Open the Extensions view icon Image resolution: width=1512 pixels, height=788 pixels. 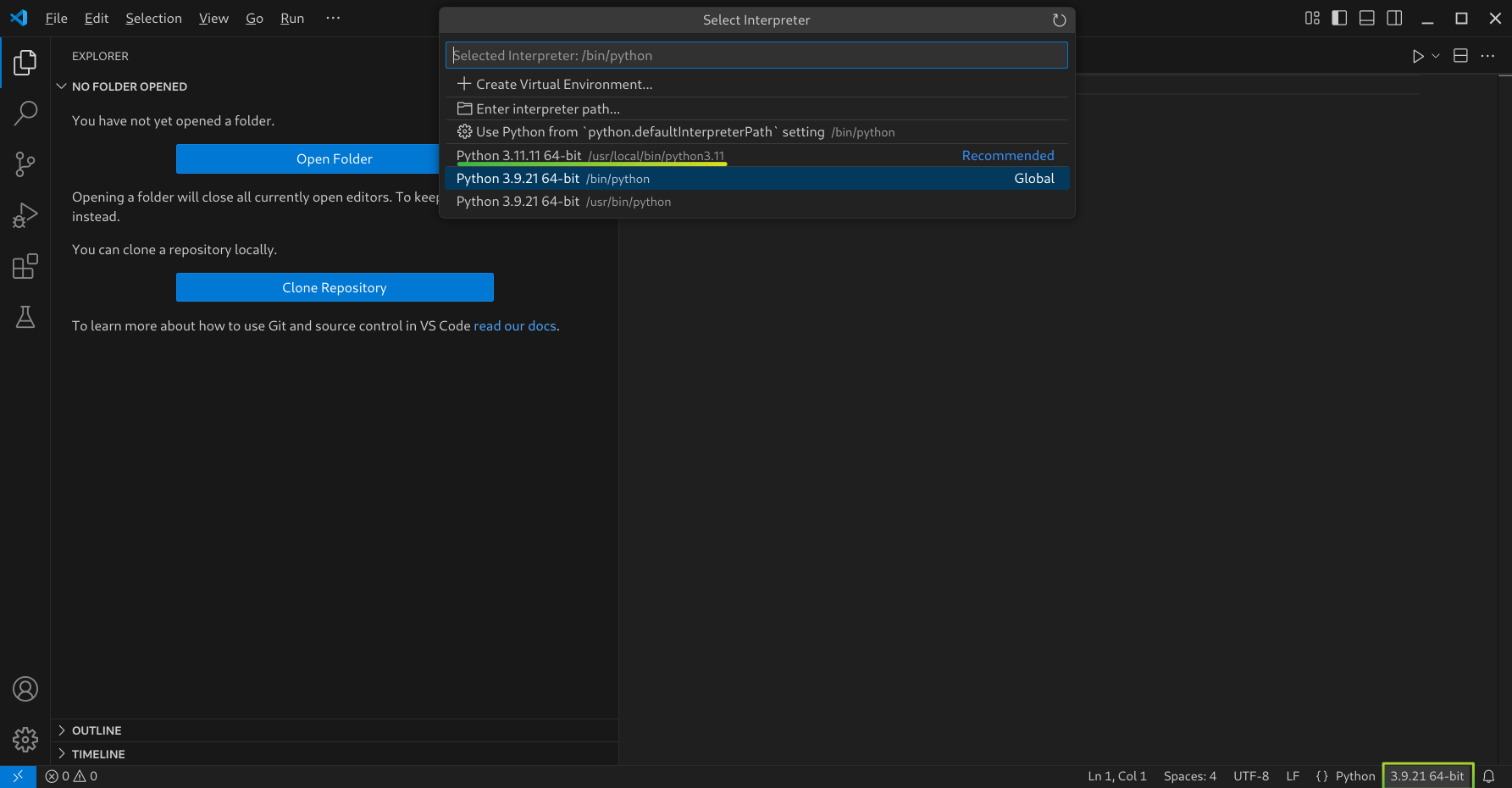(x=25, y=266)
